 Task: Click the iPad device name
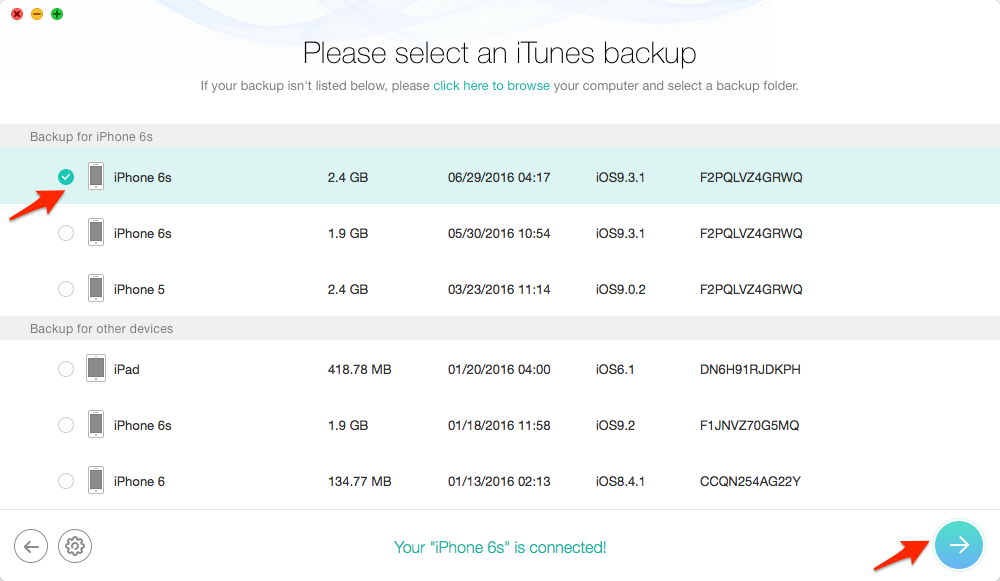coord(126,369)
